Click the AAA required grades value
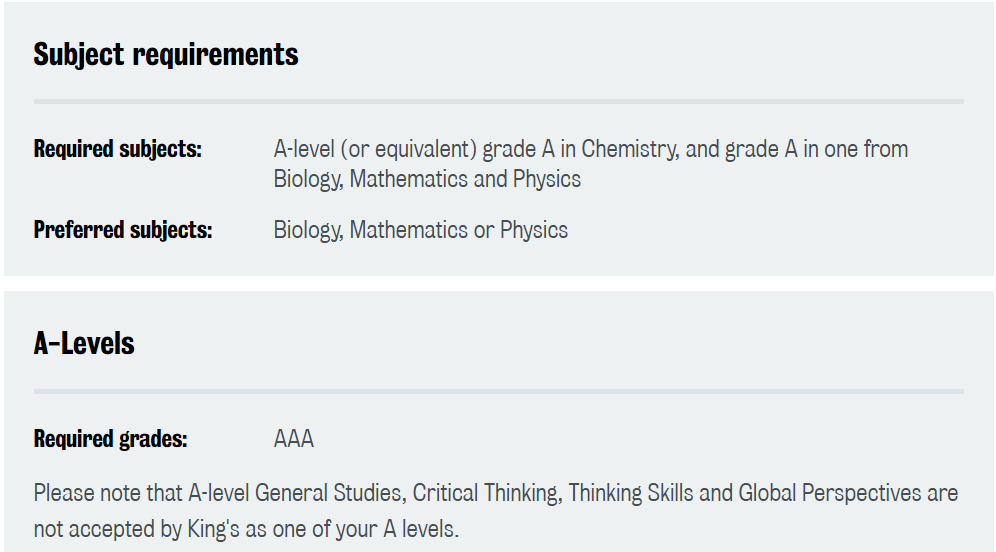 point(293,439)
